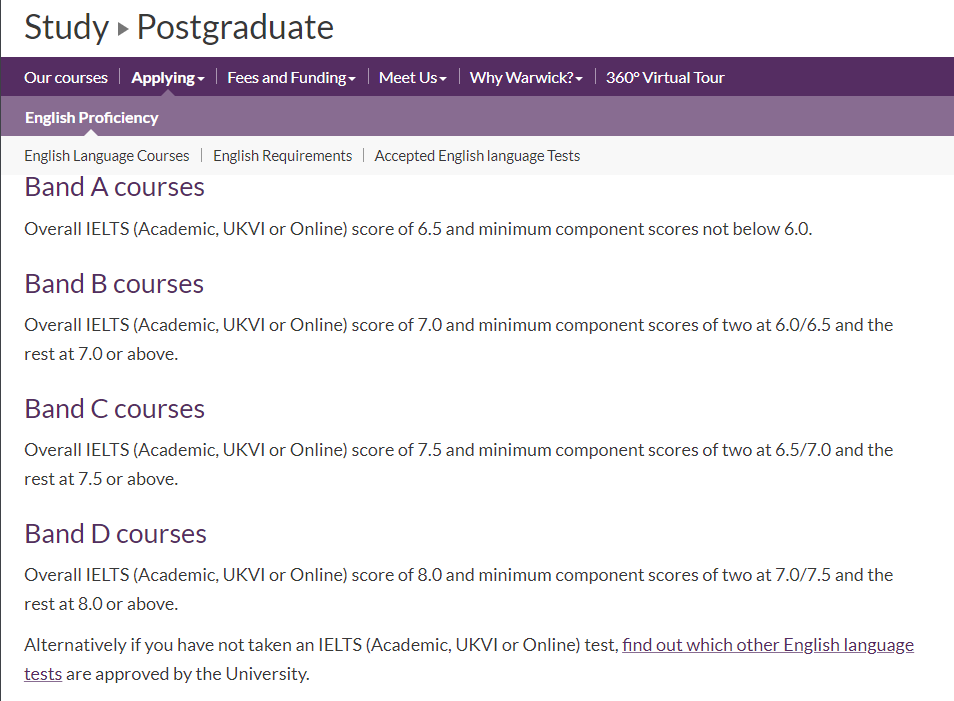The width and height of the screenshot is (954, 701).
Task: Expand the Meet Us dropdown menu
Action: [413, 78]
